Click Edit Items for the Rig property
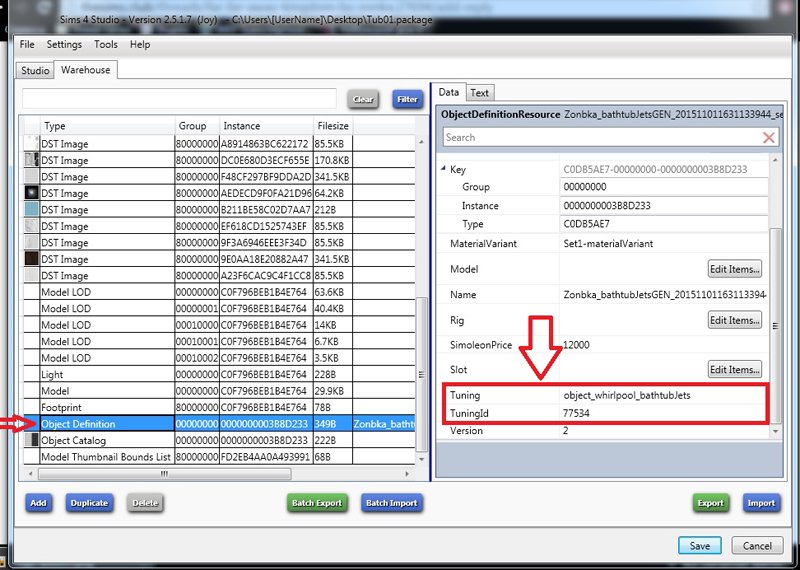This screenshot has height=570, width=800. [735, 320]
